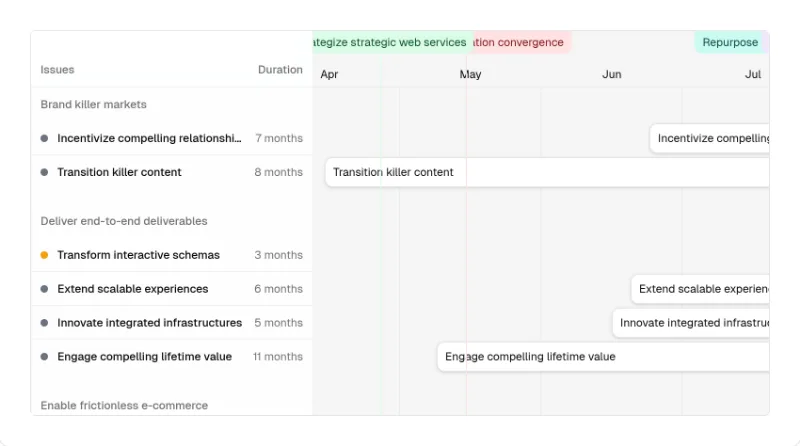Select the Engage compelling lifetime value timeline bar

coord(604,357)
